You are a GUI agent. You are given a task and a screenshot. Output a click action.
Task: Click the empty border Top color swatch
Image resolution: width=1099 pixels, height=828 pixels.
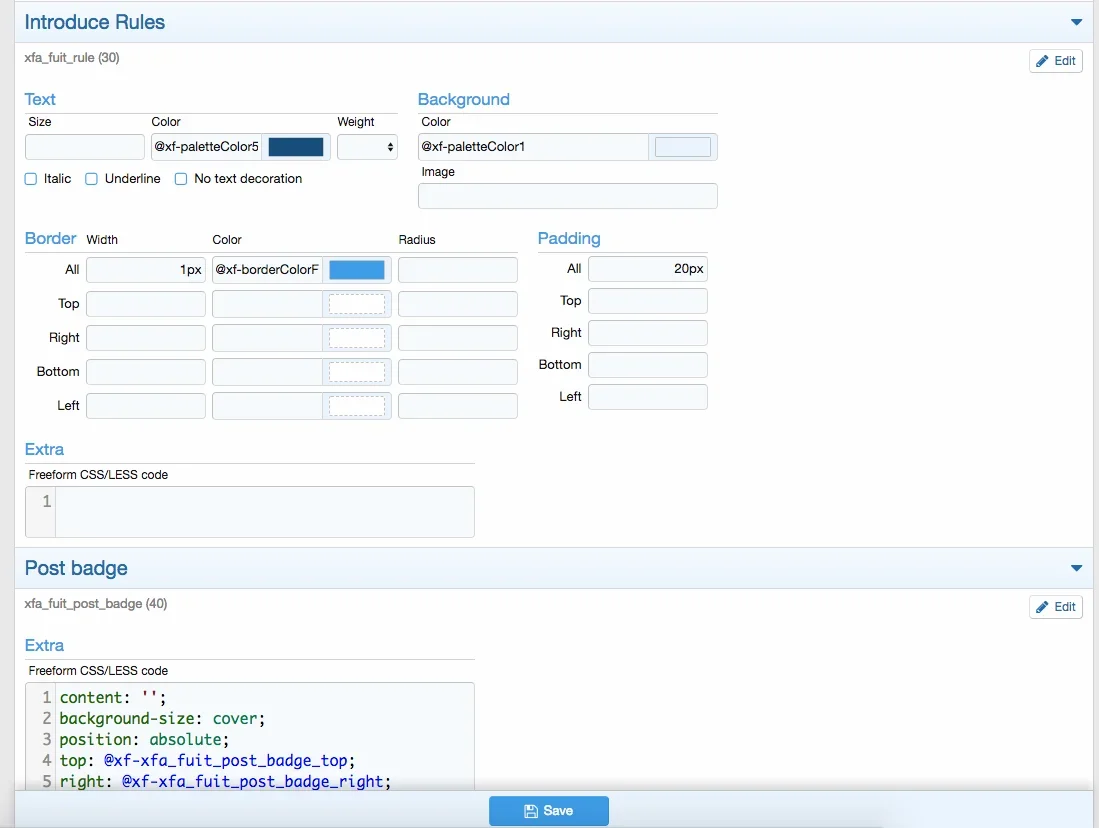tap(357, 304)
